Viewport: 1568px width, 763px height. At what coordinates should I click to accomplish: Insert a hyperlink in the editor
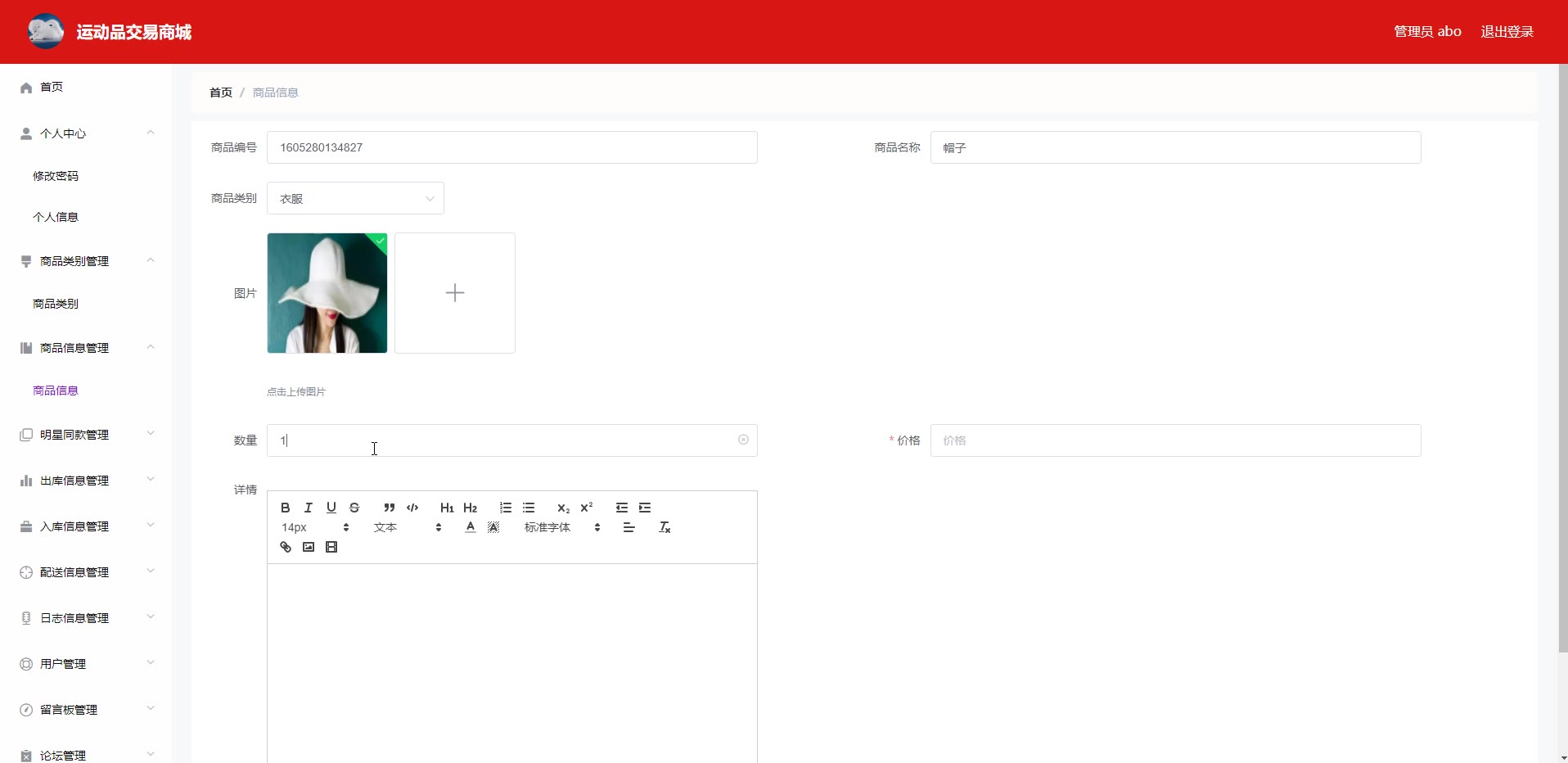(x=286, y=547)
